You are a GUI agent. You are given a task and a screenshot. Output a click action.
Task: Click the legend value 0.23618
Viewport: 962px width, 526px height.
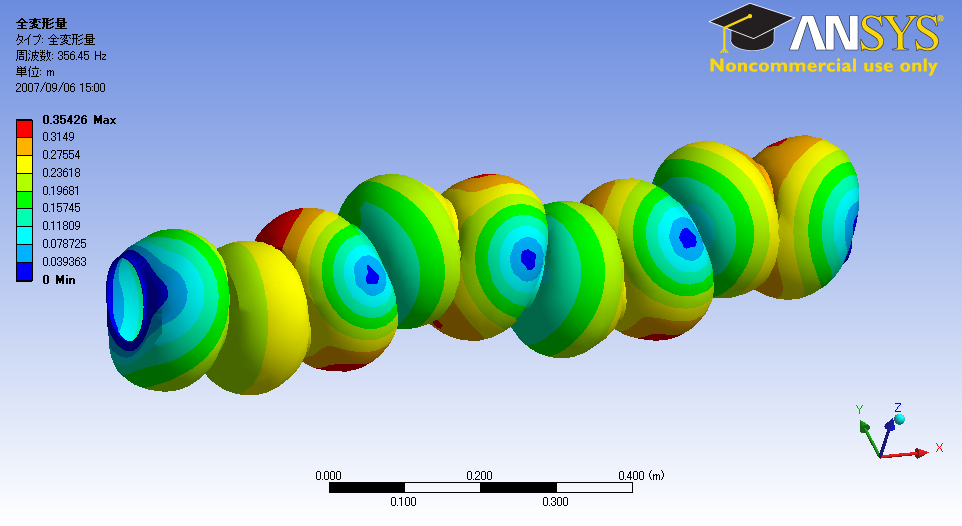coord(61,172)
